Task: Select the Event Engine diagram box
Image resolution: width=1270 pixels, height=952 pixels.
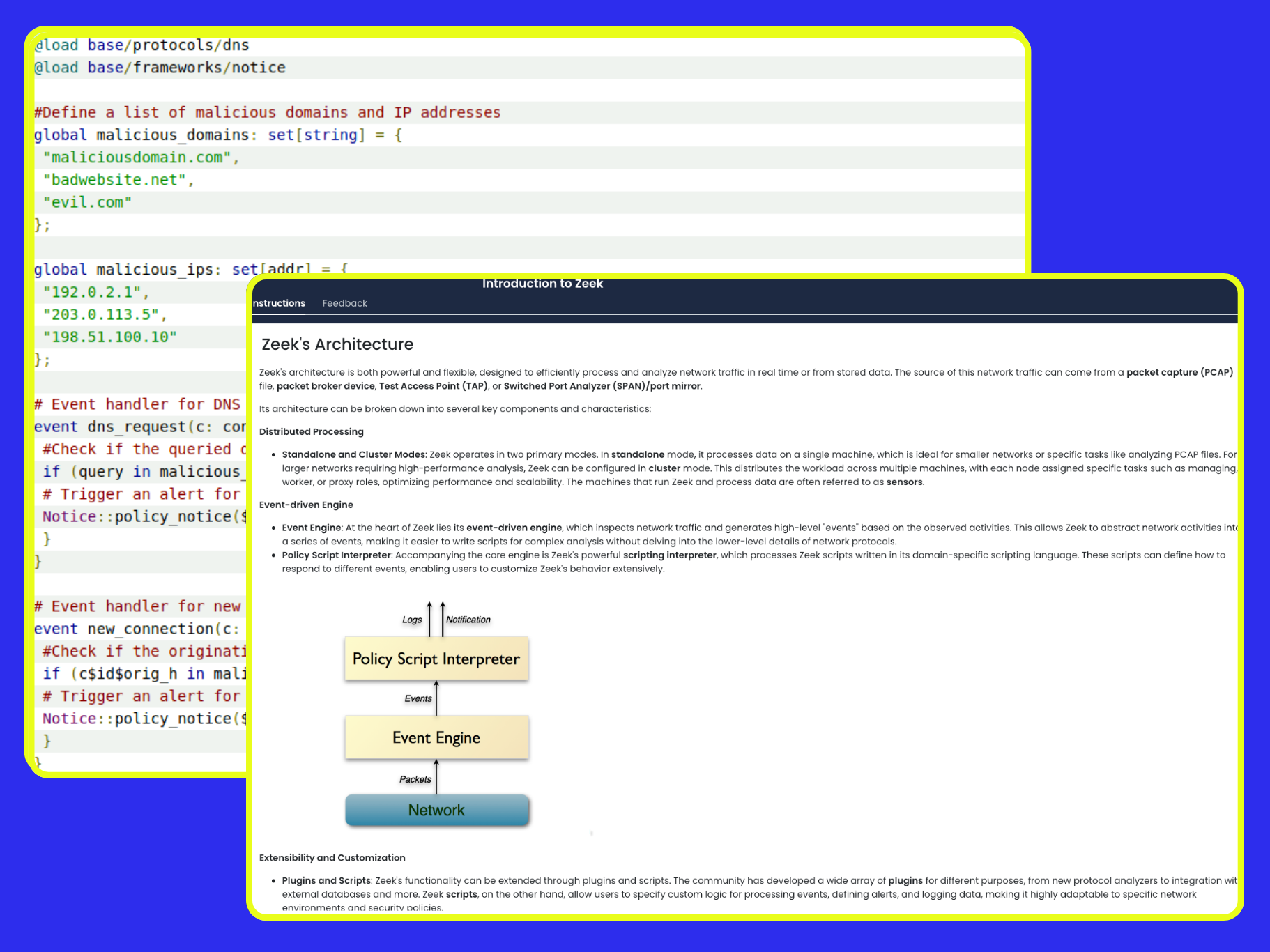Action: pos(436,737)
